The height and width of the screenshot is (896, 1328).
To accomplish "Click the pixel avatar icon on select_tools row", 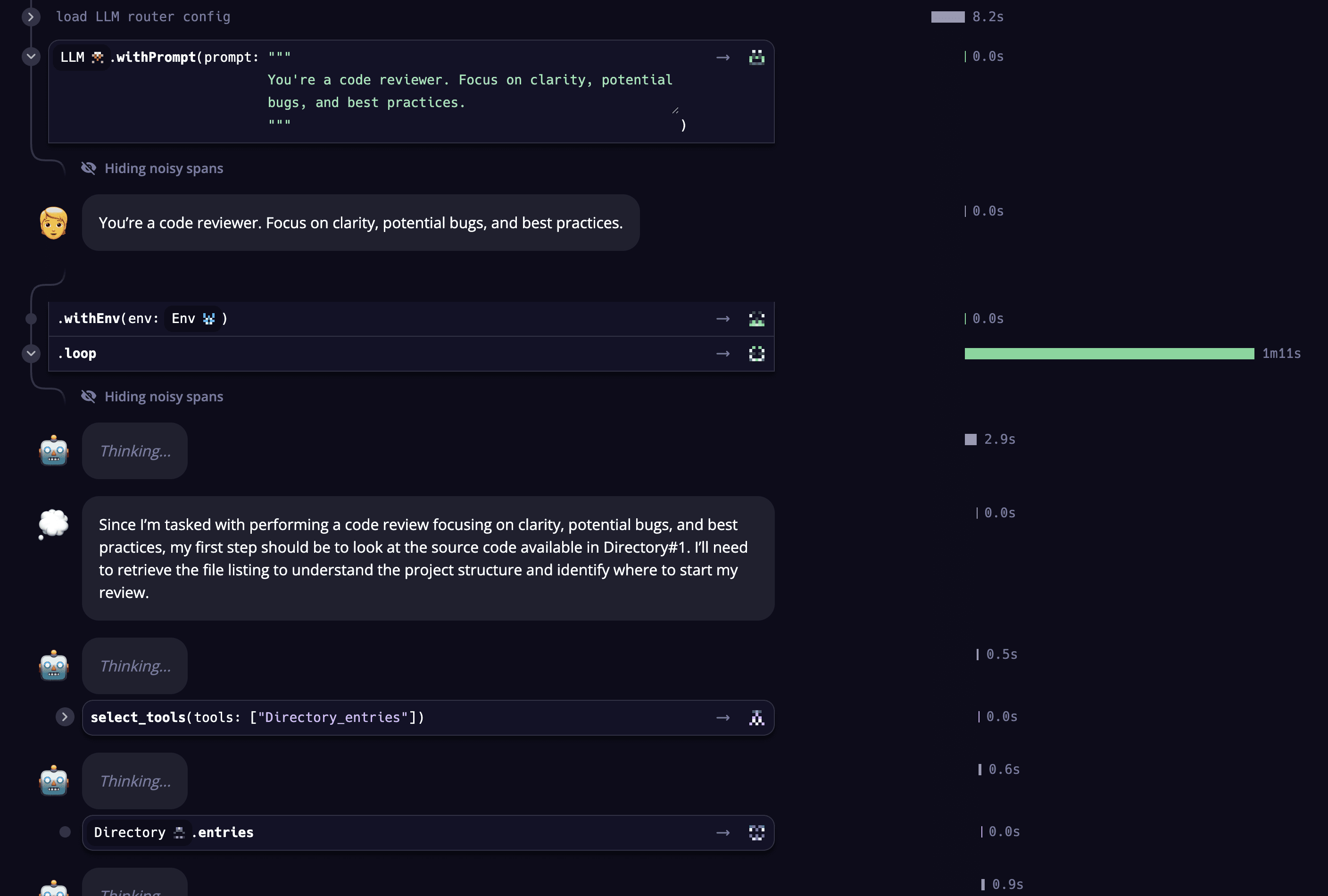I will coord(756,718).
